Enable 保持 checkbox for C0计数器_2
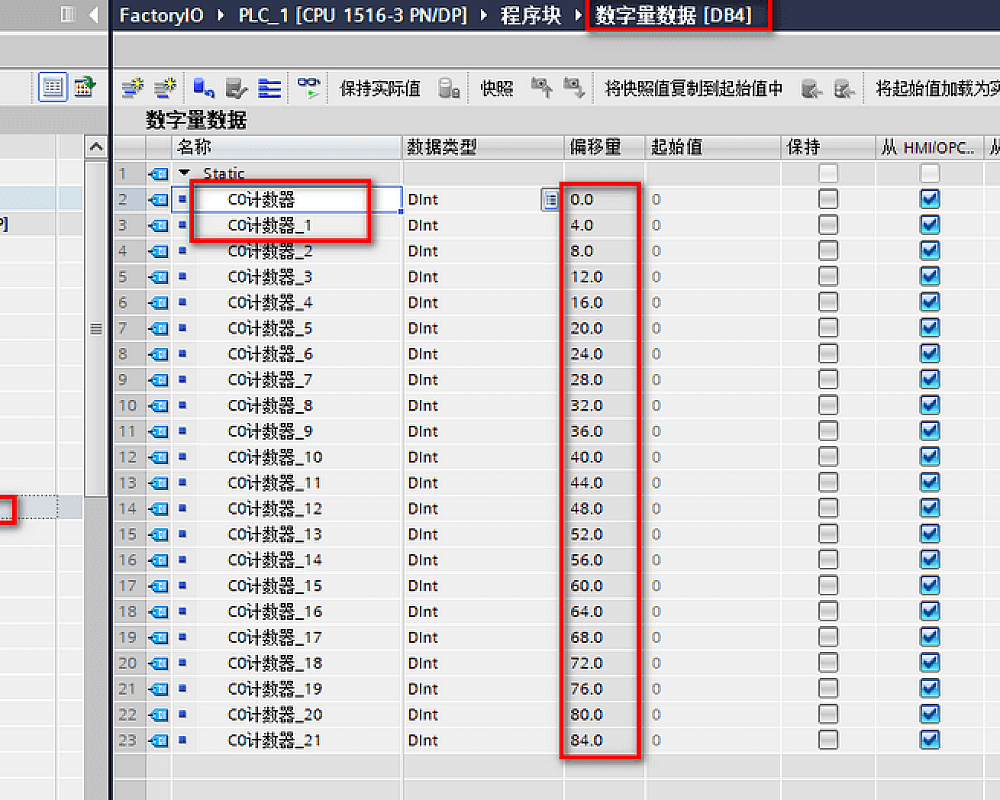 click(x=828, y=251)
